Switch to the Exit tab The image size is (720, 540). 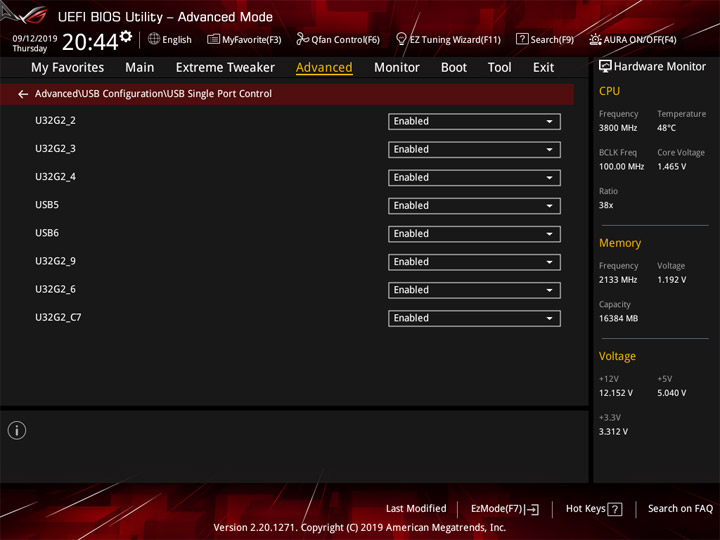pos(543,68)
